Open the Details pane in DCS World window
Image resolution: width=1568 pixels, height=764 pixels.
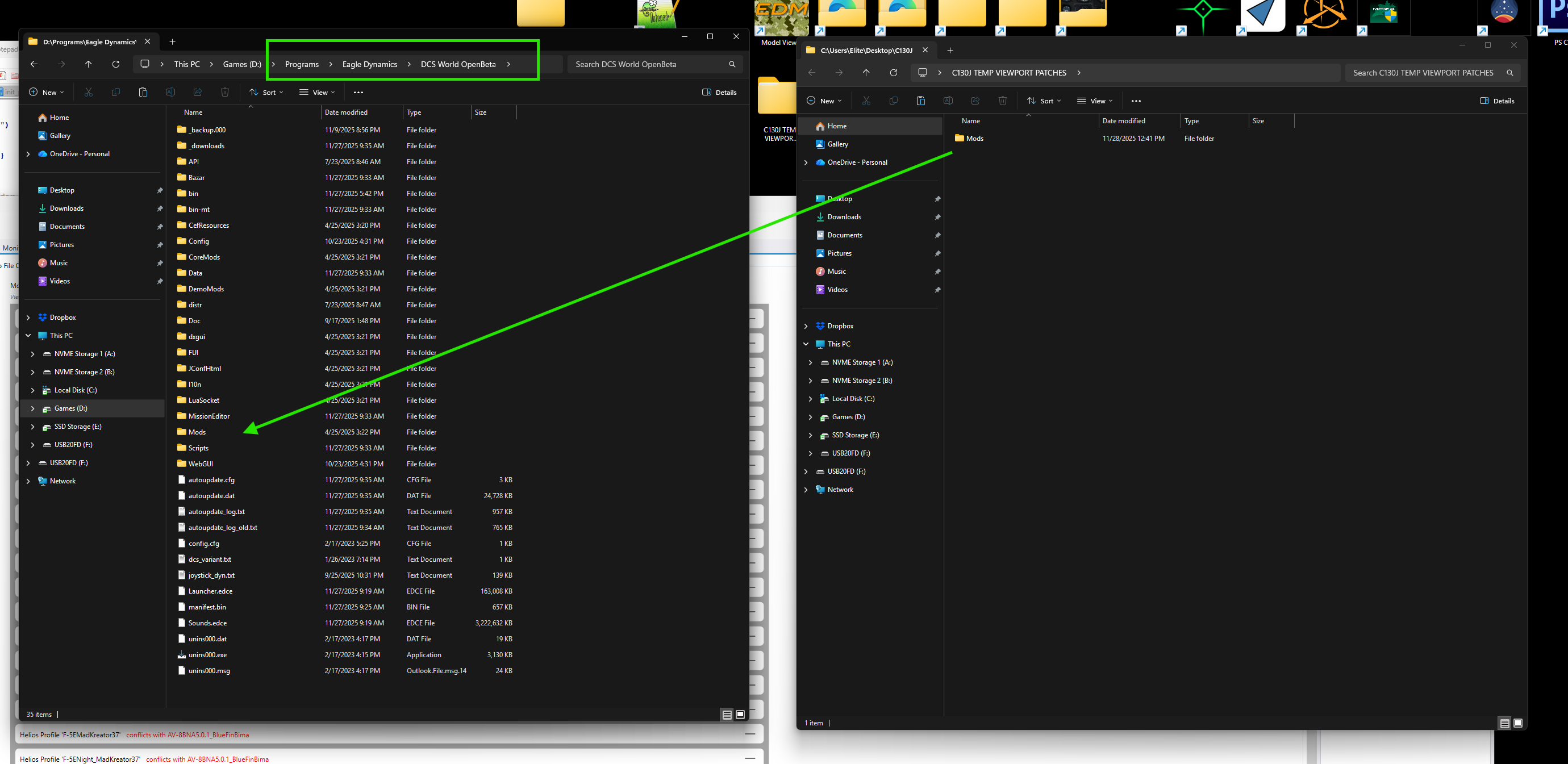pyautogui.click(x=719, y=93)
